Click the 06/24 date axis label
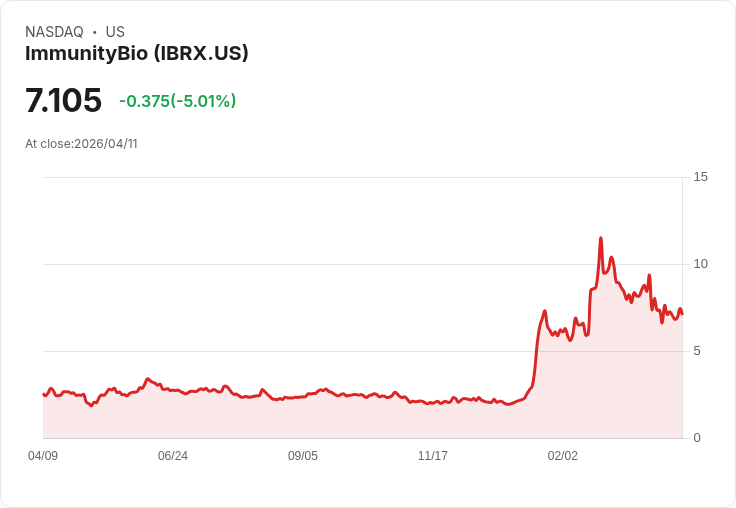Screen dimensions: 736x508 (173, 455)
